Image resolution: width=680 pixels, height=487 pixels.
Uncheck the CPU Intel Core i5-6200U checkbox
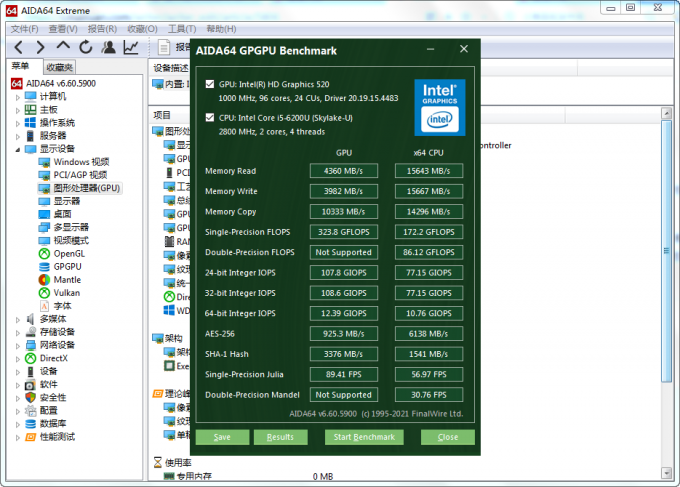point(209,116)
